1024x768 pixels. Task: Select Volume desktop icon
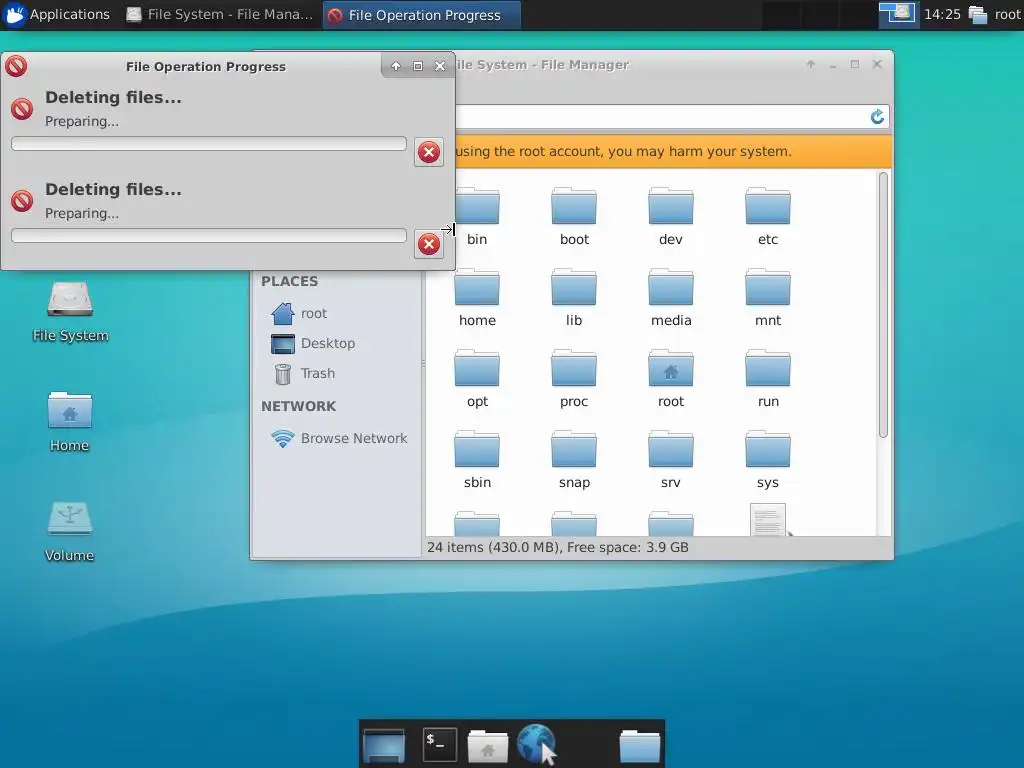tap(69, 532)
